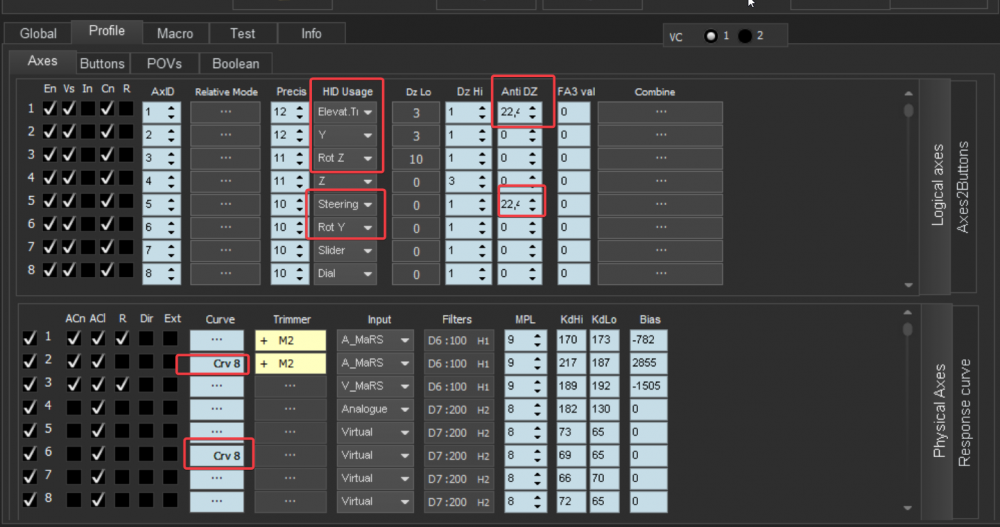Switch to the Macro tab
Viewport: 1000px width, 527px height.
tap(175, 33)
